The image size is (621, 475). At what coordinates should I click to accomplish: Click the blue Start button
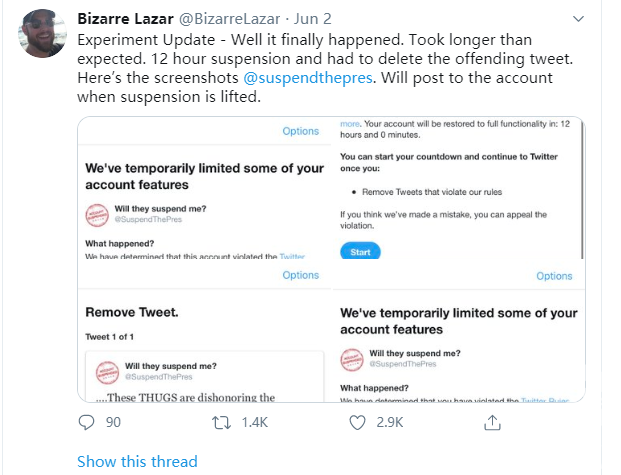coord(360,252)
